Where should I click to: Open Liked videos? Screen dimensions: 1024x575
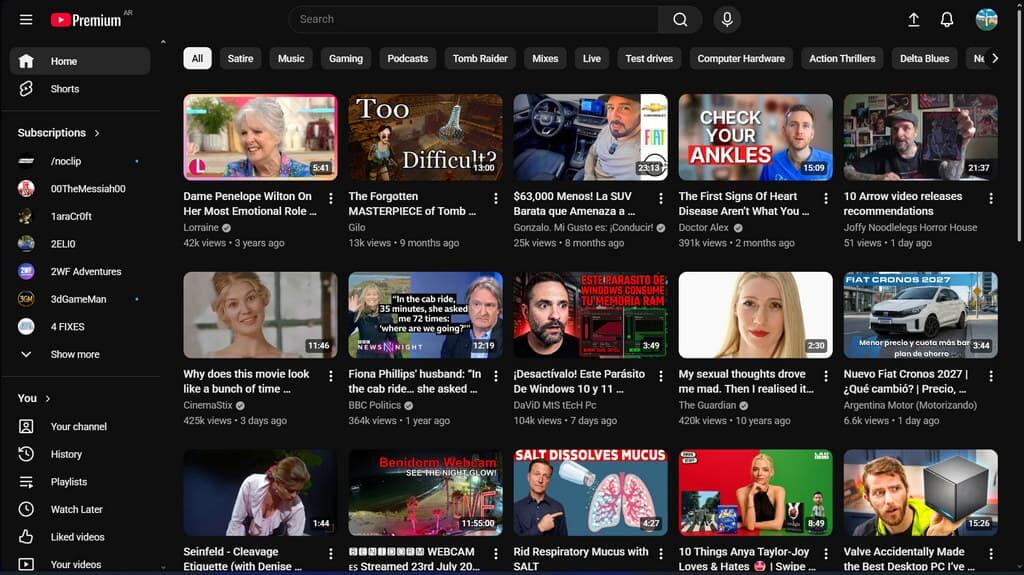point(80,537)
